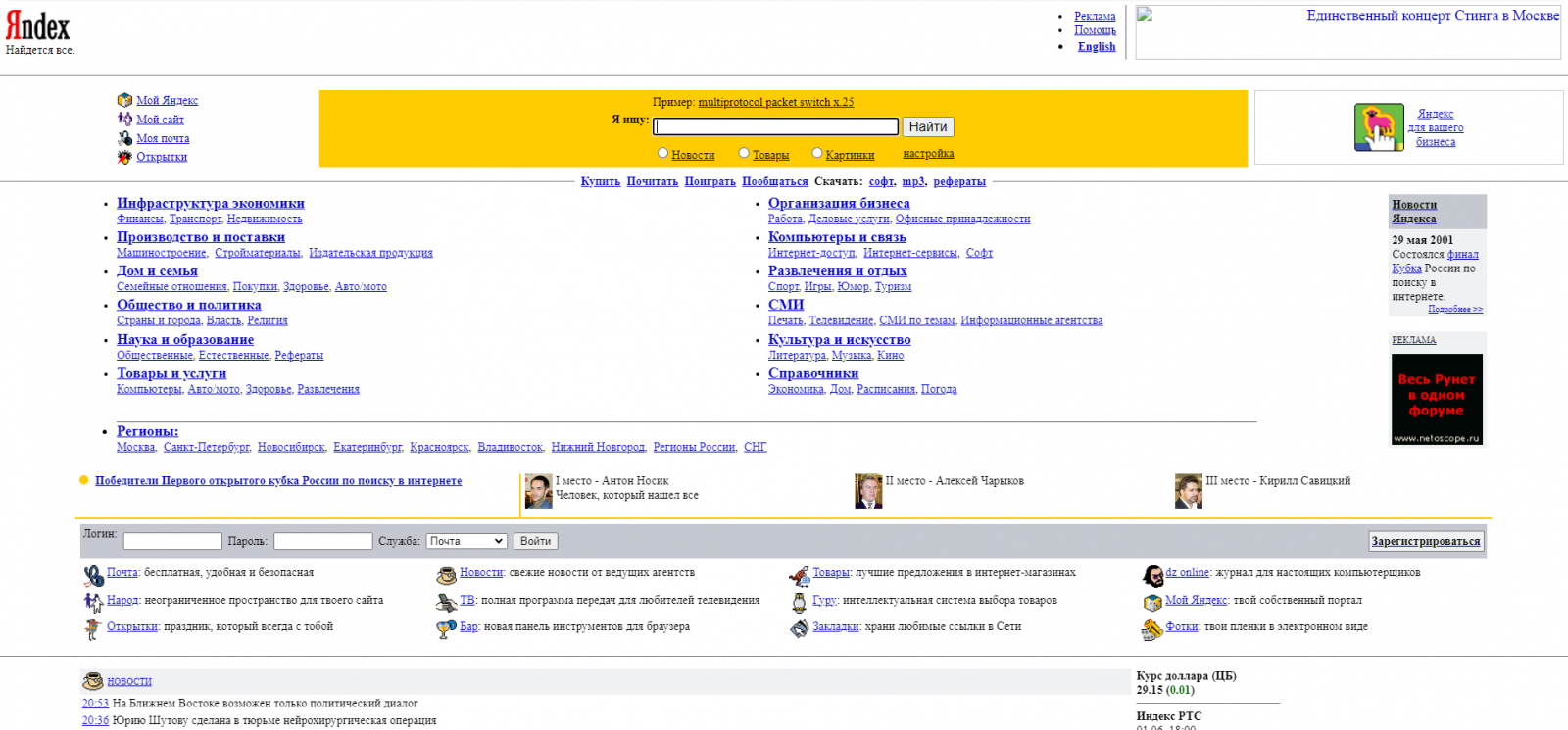Open the Санкт-Петербург region link

[x=207, y=447]
